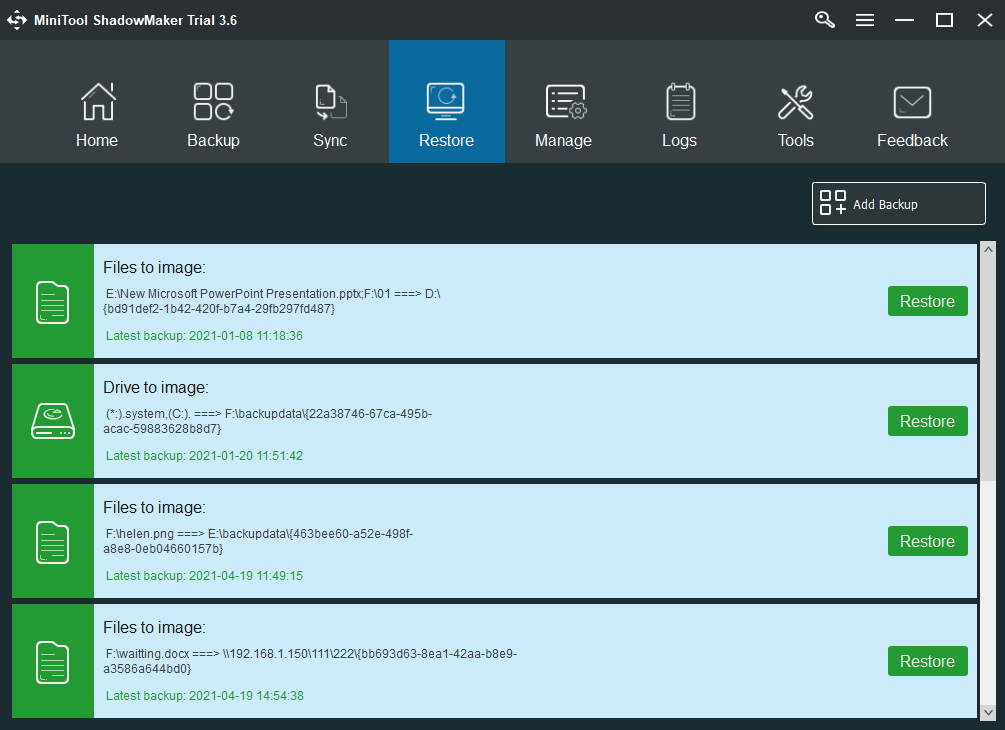Screen dimensions: 1005x730
Task: Open the Feedback envelope icon
Action: tap(912, 103)
